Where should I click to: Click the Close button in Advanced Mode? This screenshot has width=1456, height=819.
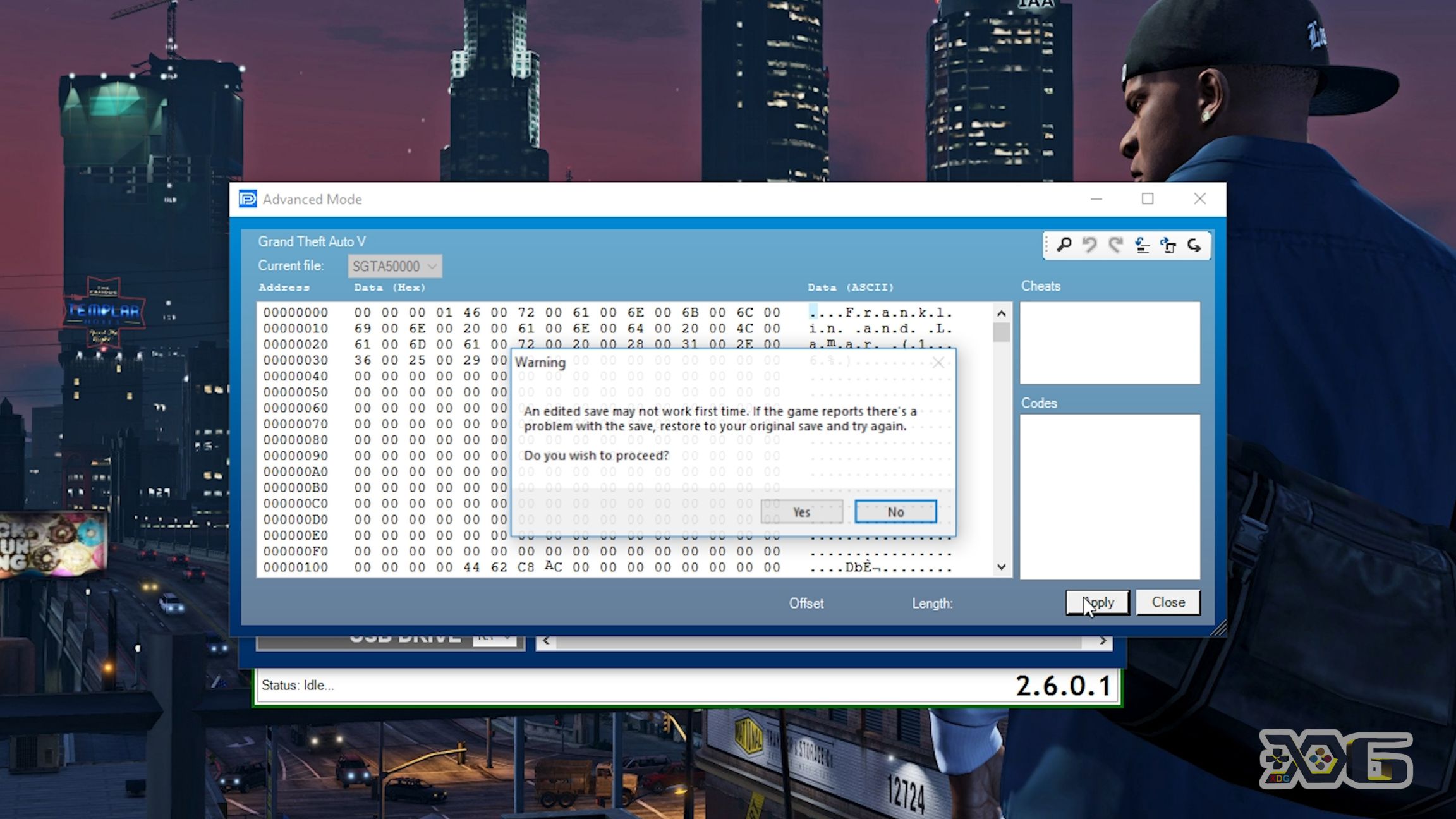[x=1168, y=602]
